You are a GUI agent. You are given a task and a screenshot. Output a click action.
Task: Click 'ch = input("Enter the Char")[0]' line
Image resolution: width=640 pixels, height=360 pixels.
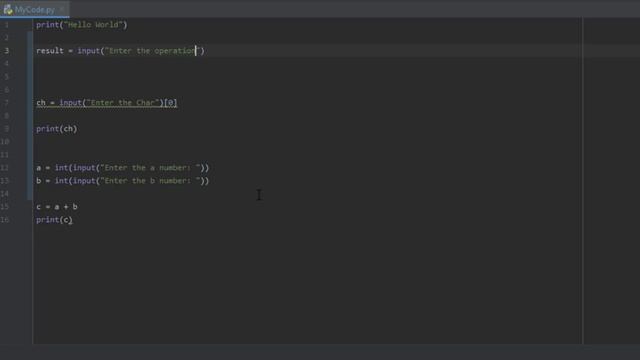click(107, 103)
